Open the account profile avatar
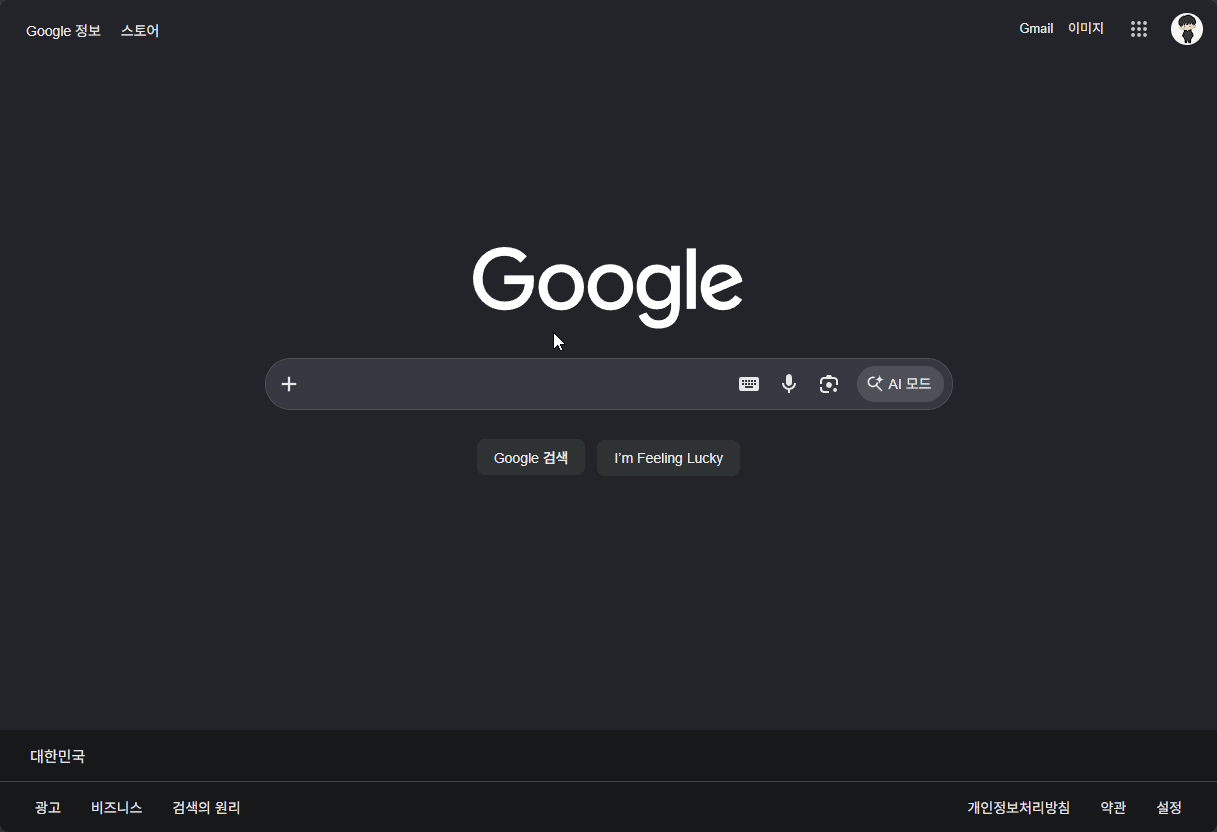Viewport: 1217px width, 832px height. click(x=1187, y=29)
